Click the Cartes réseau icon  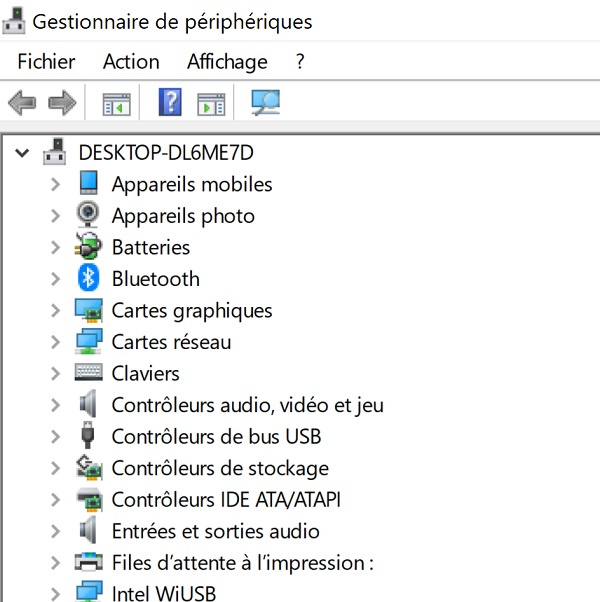89,341
